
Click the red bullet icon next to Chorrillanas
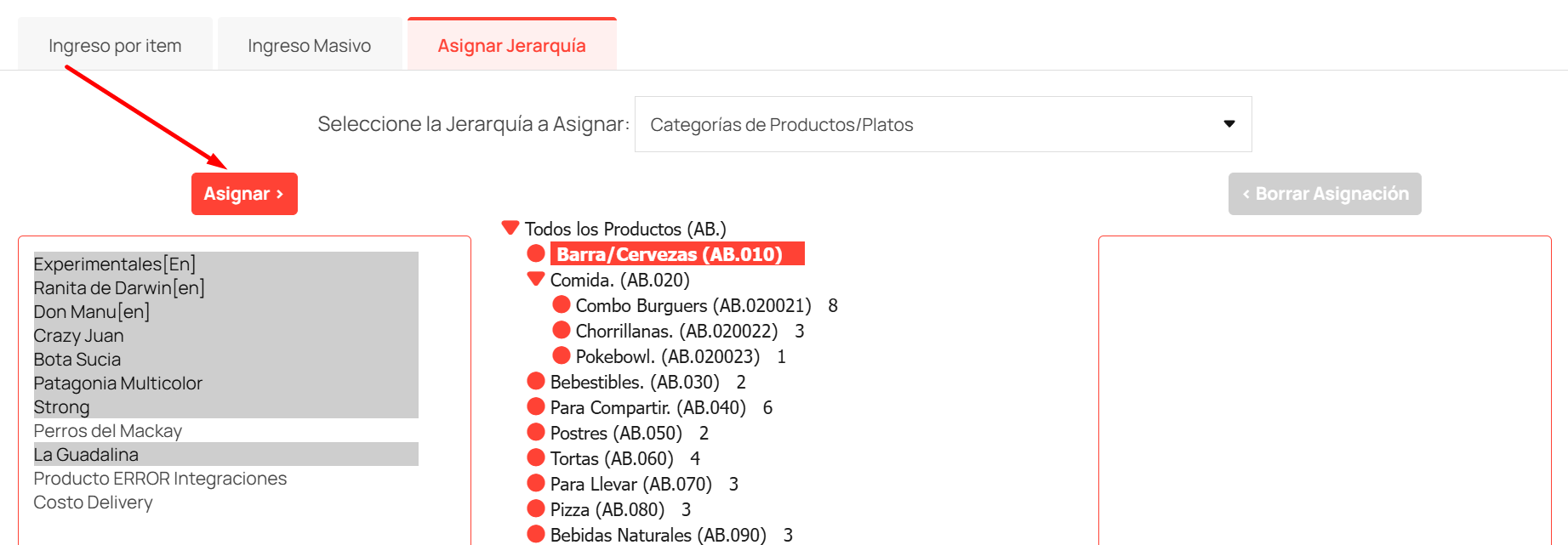point(561,330)
